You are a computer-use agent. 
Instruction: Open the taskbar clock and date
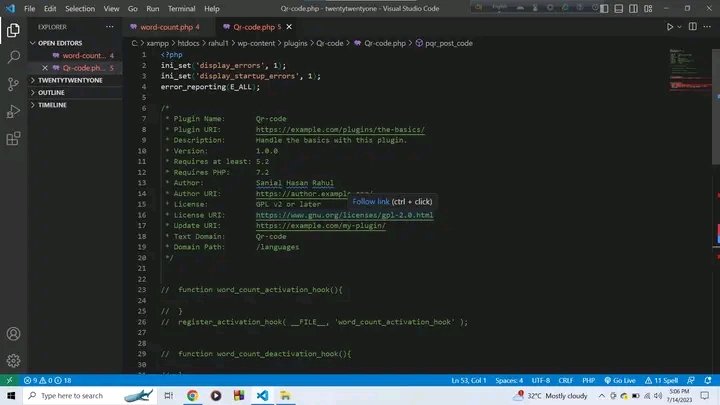[x=679, y=395]
